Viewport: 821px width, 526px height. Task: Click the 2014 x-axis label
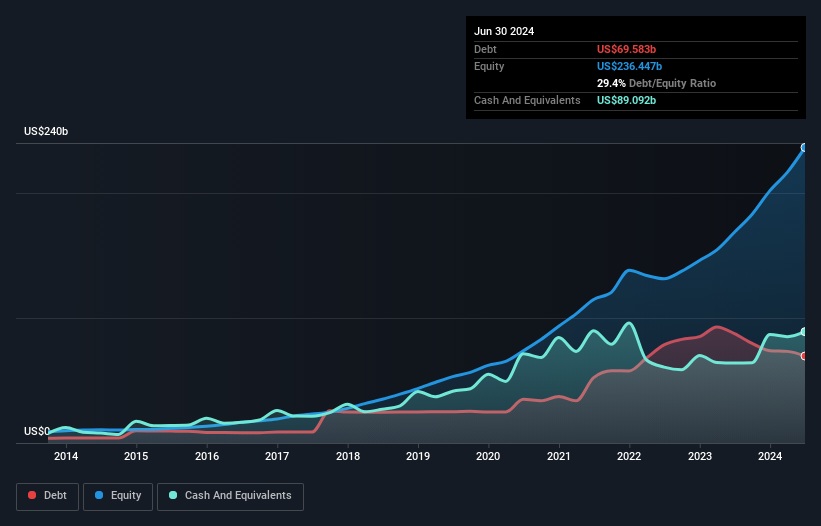[x=66, y=456]
